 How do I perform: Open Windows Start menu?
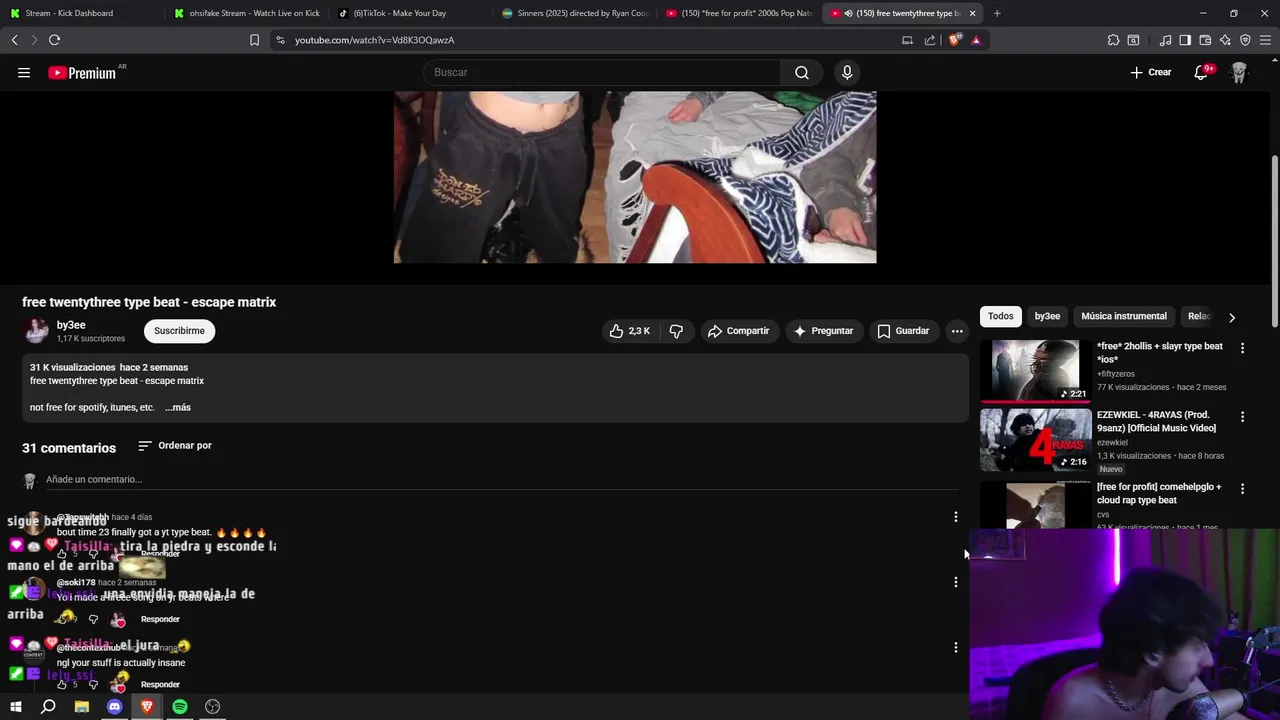(15, 707)
